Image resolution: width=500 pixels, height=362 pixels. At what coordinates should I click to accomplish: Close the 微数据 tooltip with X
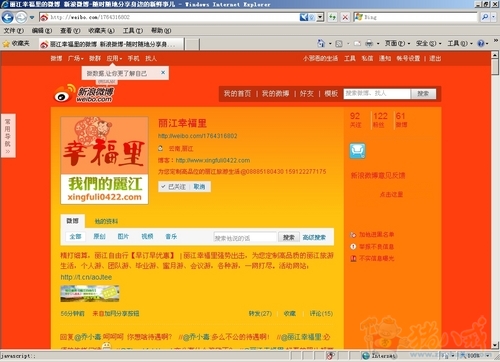(163, 72)
